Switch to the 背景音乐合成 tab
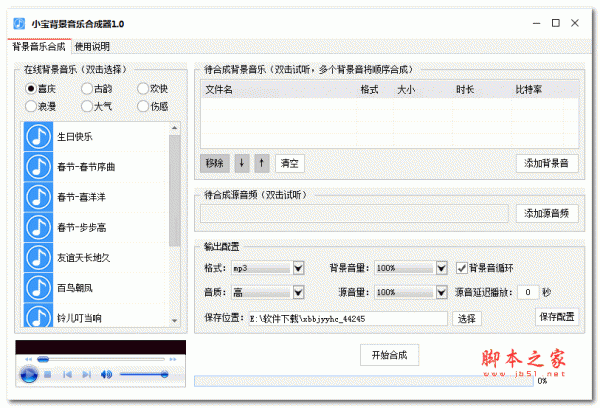This screenshot has height=408, width=600. click(x=39, y=47)
